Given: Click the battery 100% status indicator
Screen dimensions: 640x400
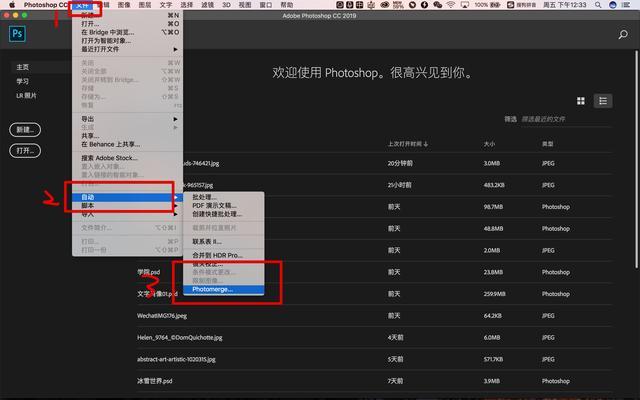Looking at the screenshot, I should tap(488, 5).
